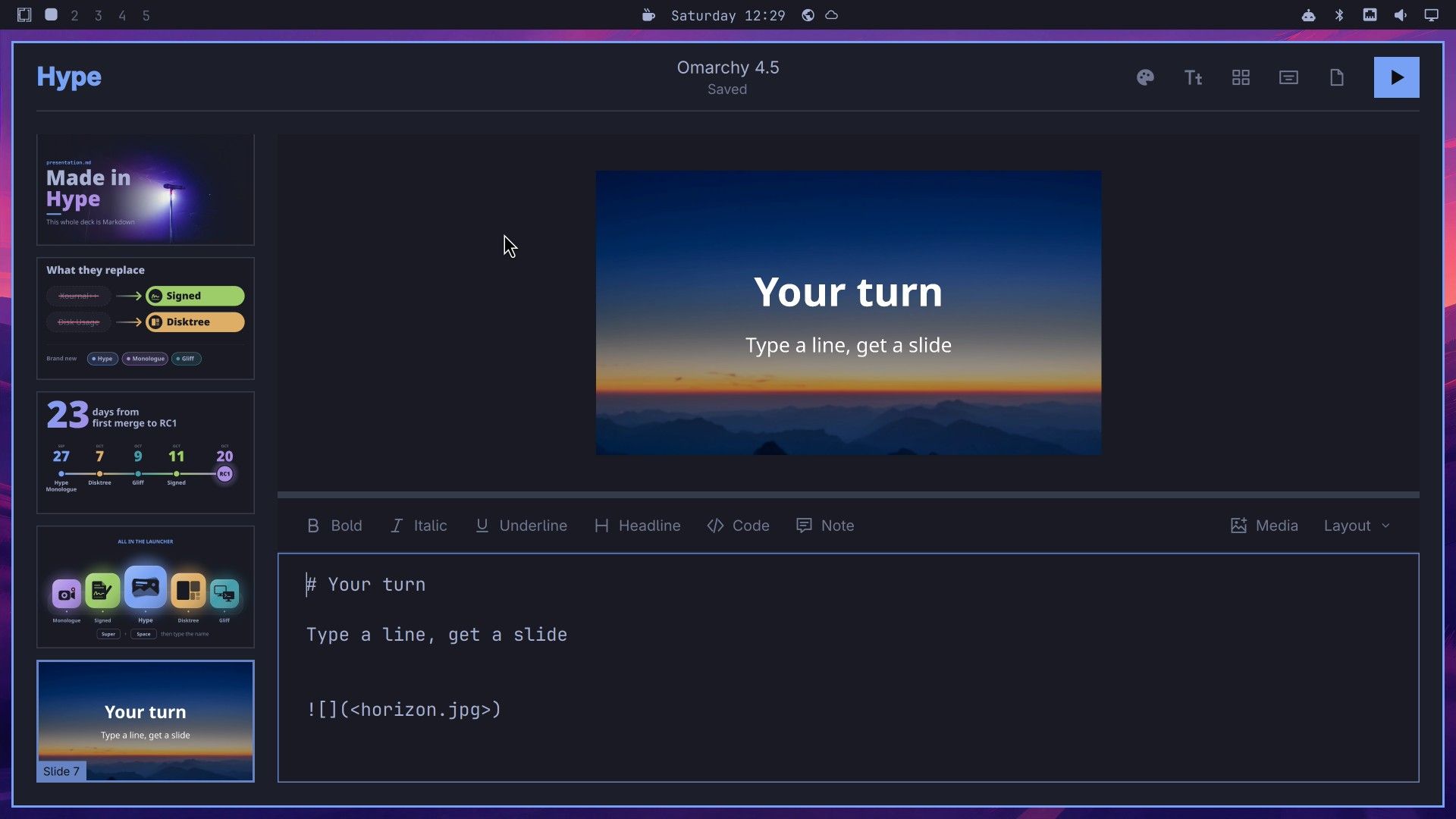Switch to workspace 2 in top bar

click(x=74, y=15)
